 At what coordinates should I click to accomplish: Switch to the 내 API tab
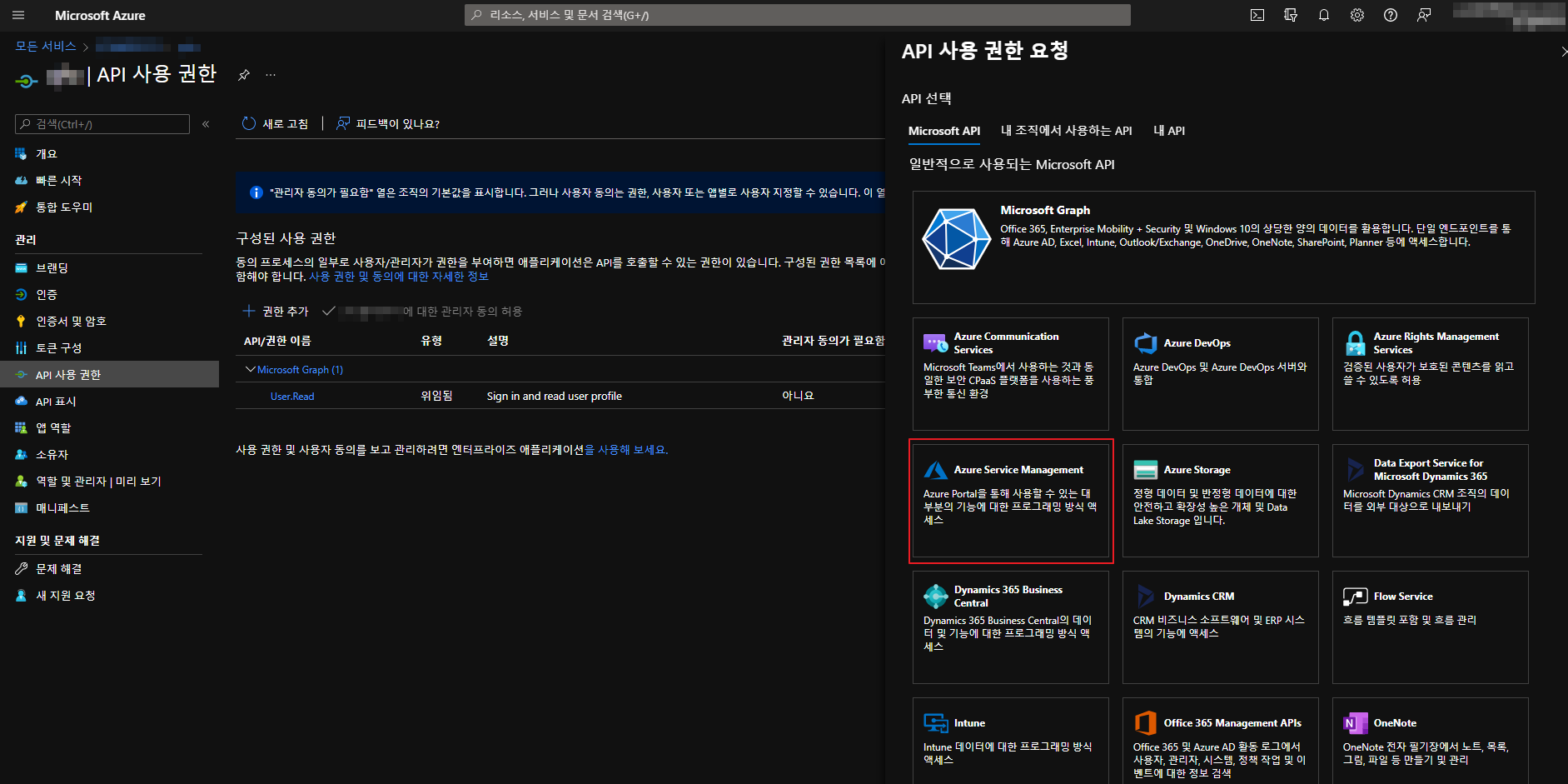1168,131
